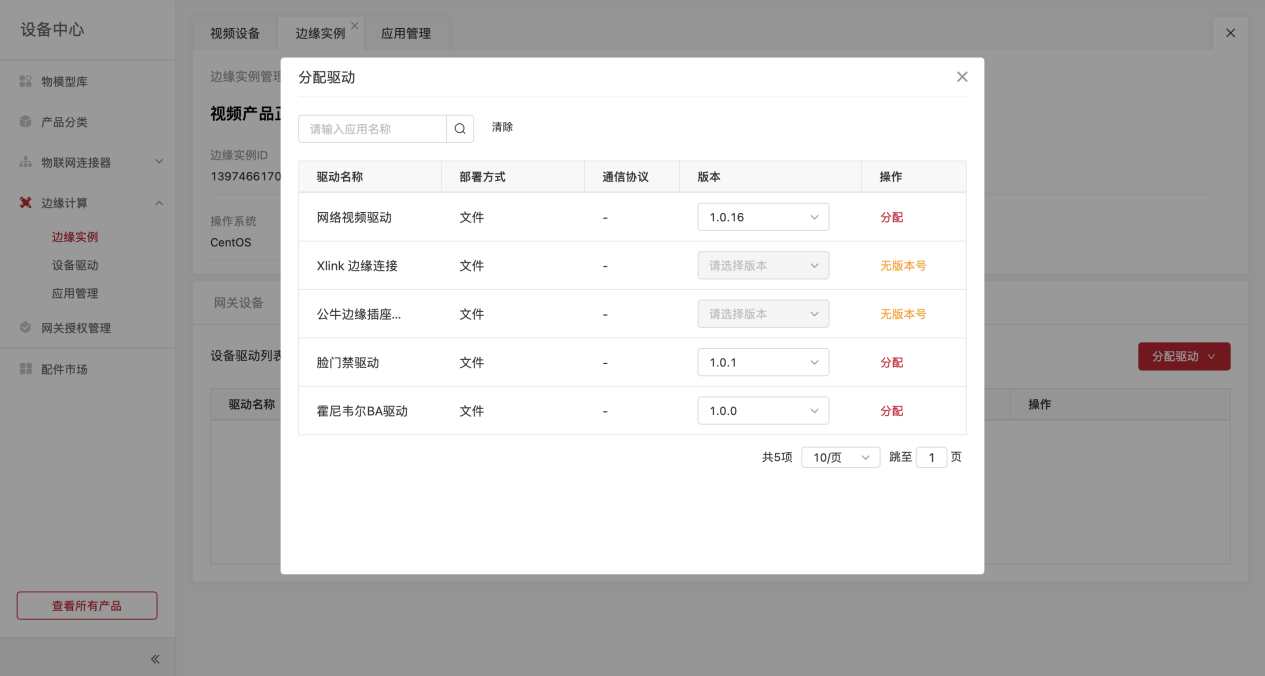
Task: Click the 物联网连接器 sidebar icon
Action: pos(26,162)
